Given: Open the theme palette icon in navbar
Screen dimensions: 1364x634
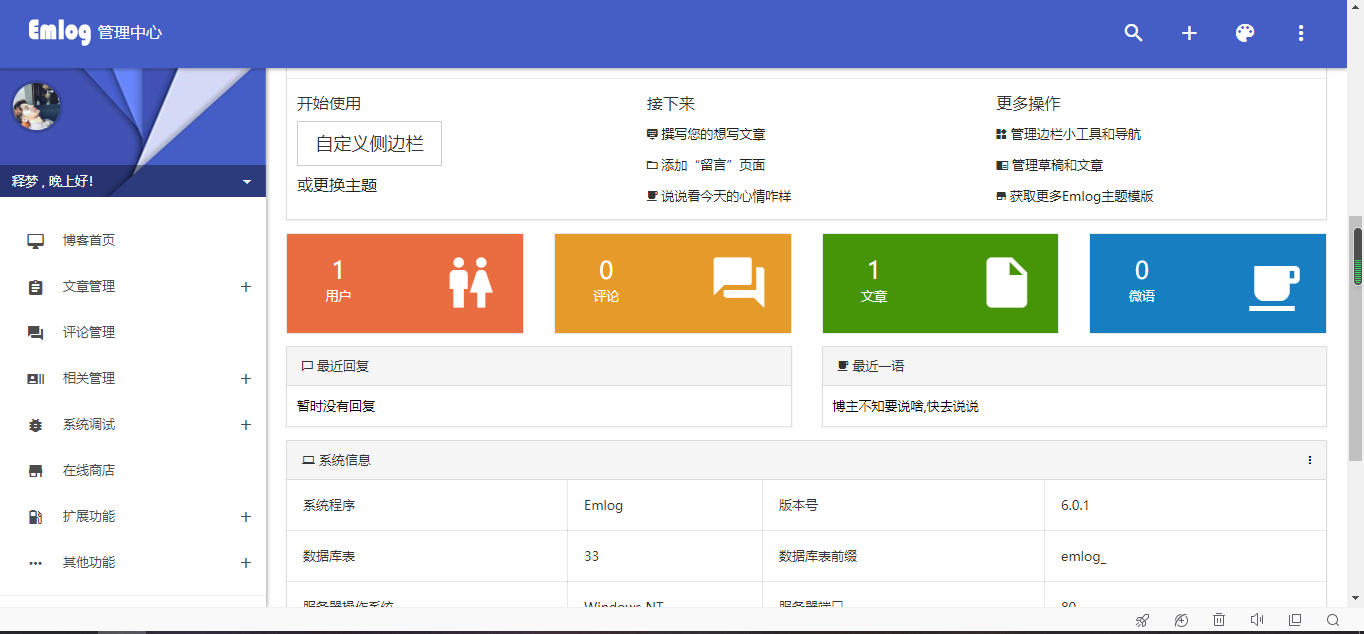Looking at the screenshot, I should click(x=1244, y=33).
